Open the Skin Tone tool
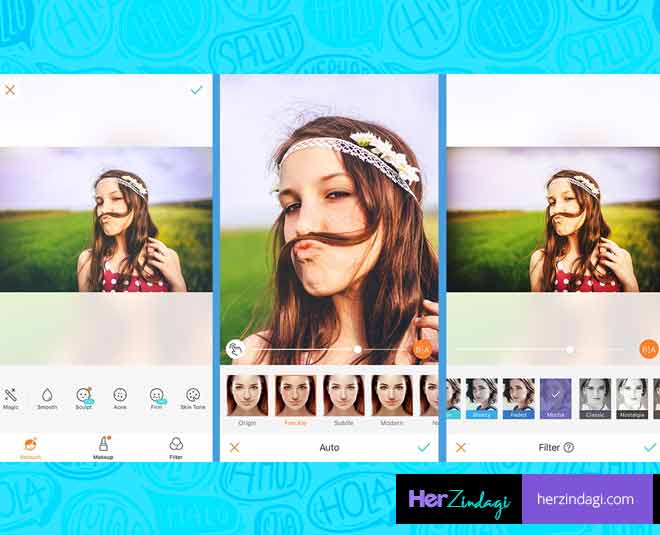Viewport: 660px width, 535px height. coord(193,396)
